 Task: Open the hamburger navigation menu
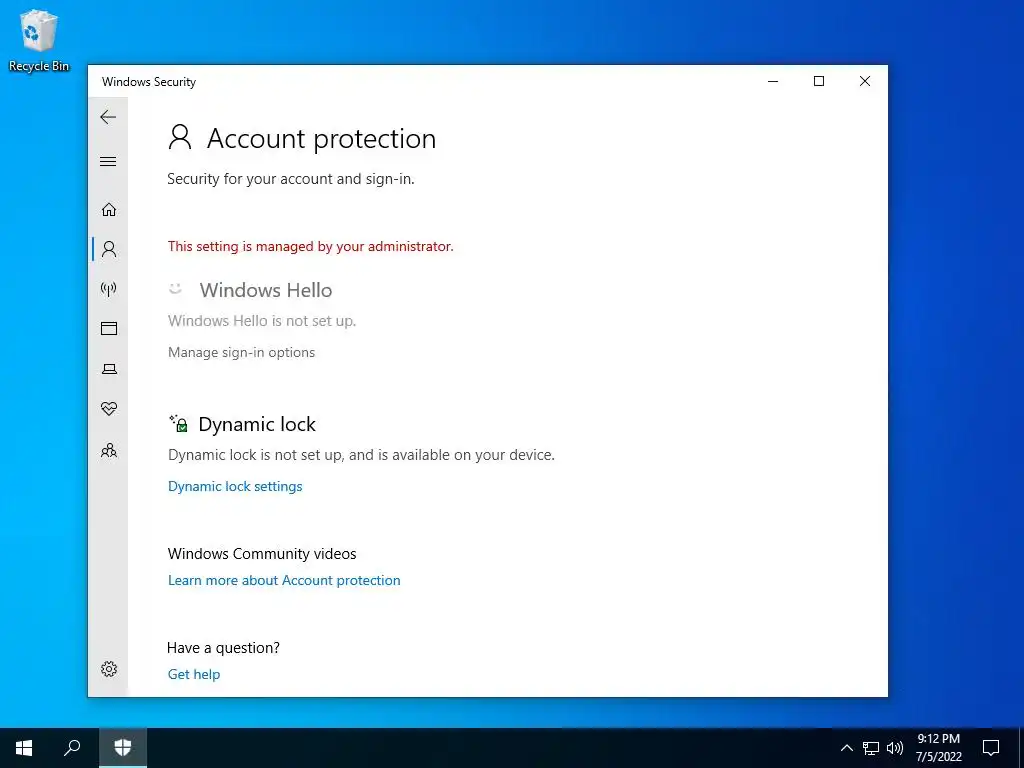pos(108,161)
